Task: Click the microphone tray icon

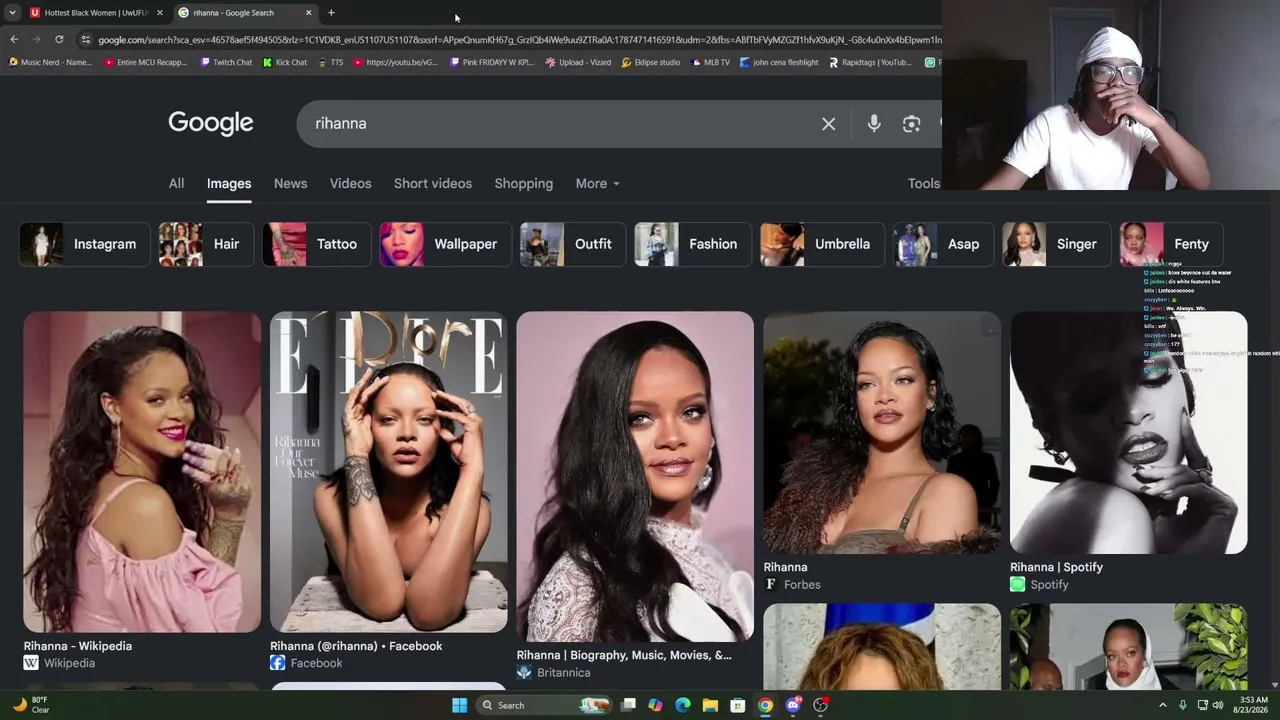Action: click(x=1183, y=705)
